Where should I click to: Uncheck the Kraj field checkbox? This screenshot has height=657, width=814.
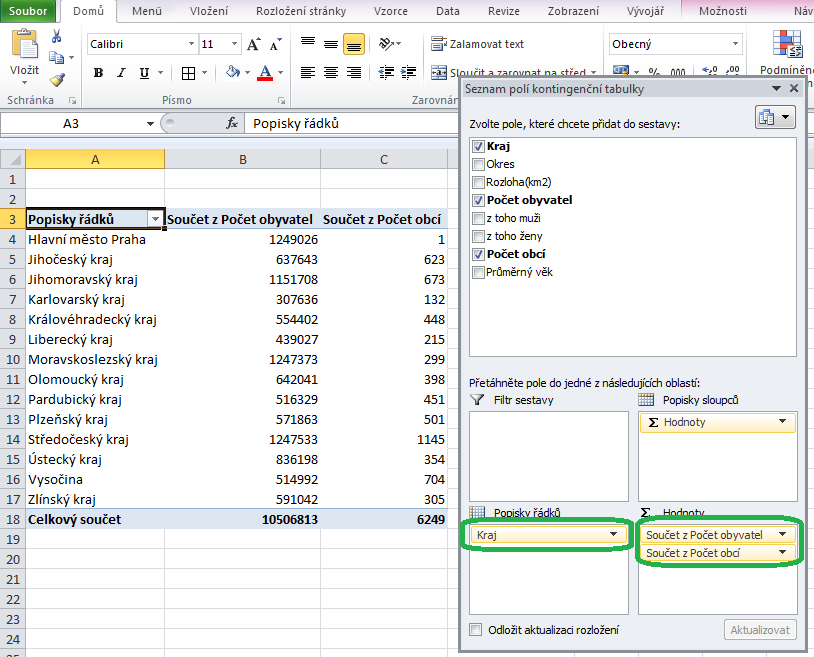click(x=478, y=147)
